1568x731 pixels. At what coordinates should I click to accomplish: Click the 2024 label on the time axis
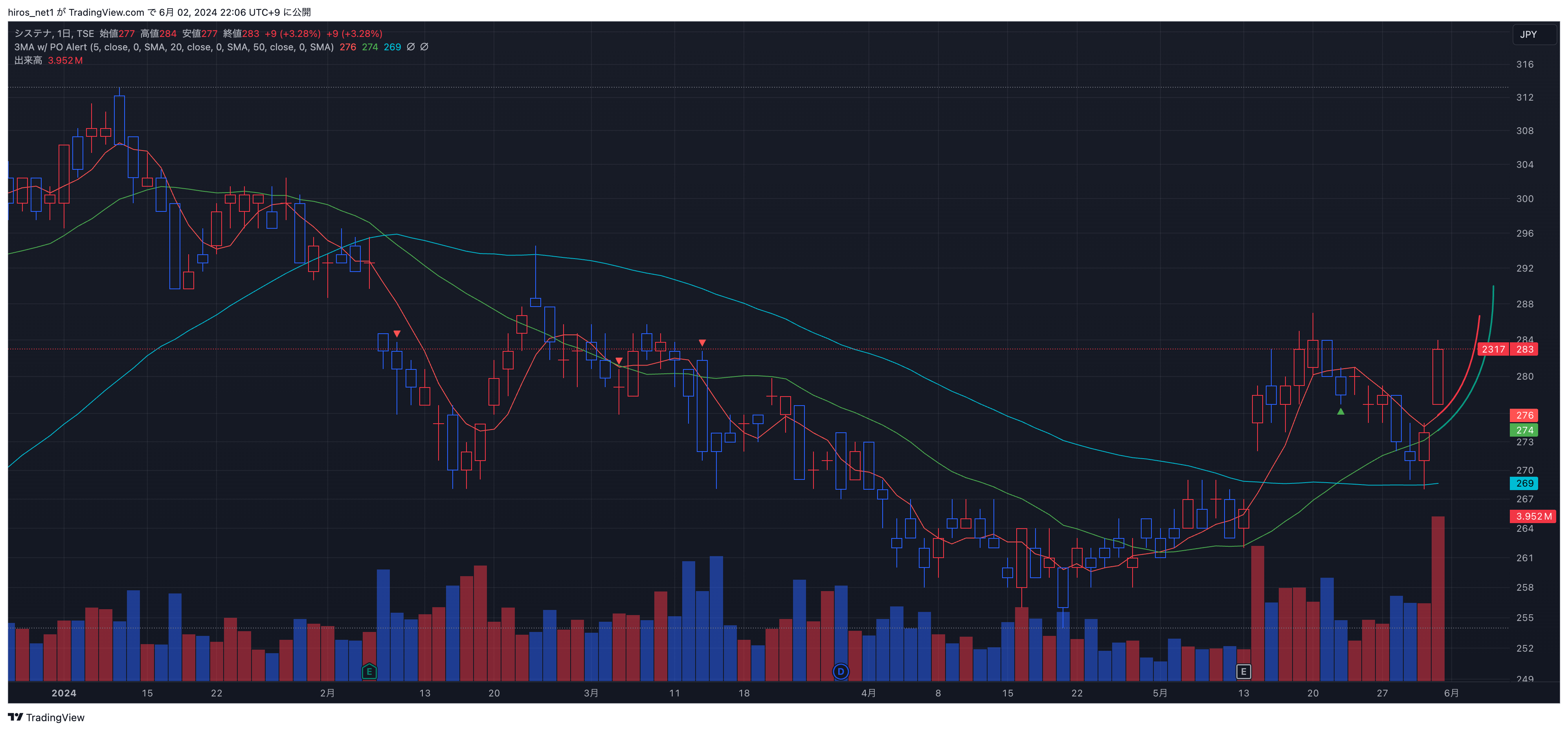[x=64, y=692]
